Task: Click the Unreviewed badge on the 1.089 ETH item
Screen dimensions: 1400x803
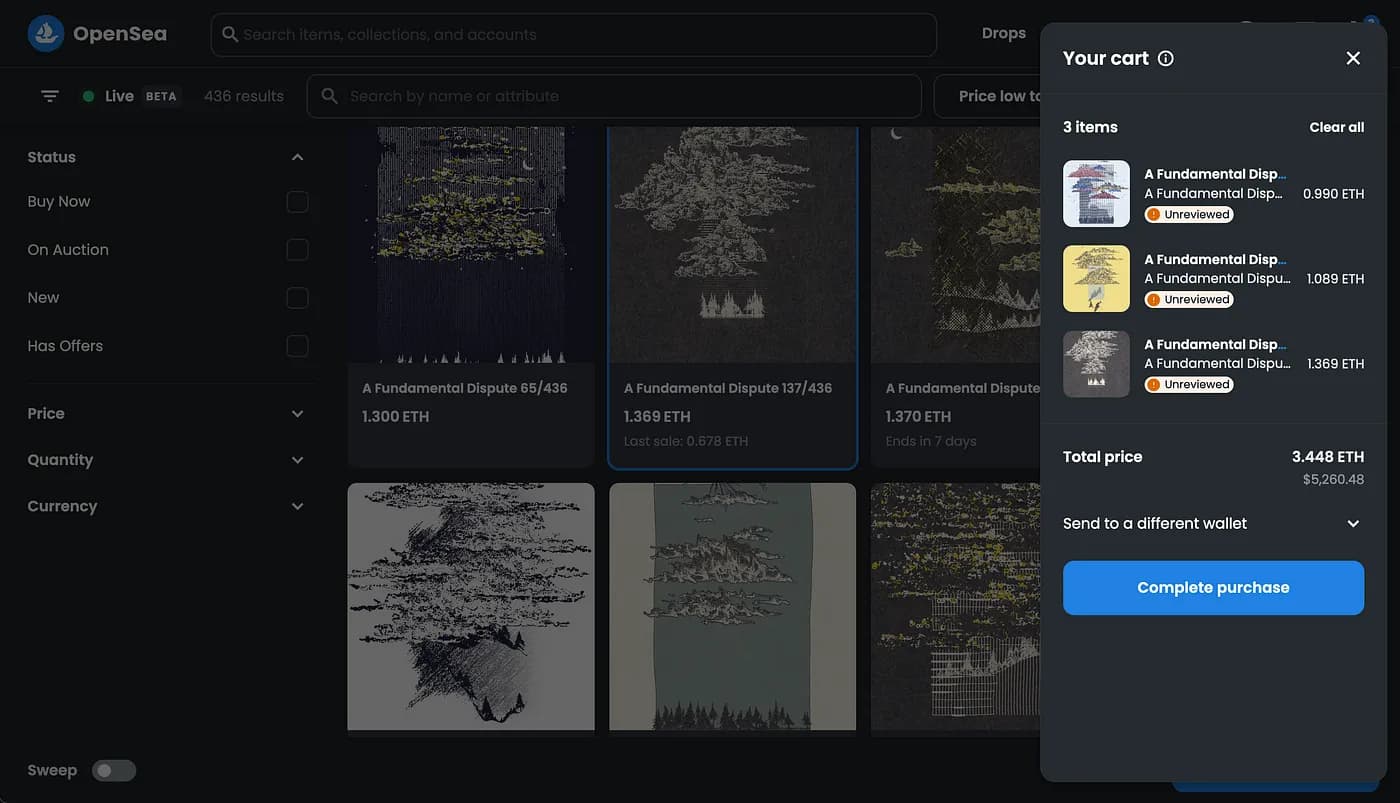Action: click(1189, 299)
